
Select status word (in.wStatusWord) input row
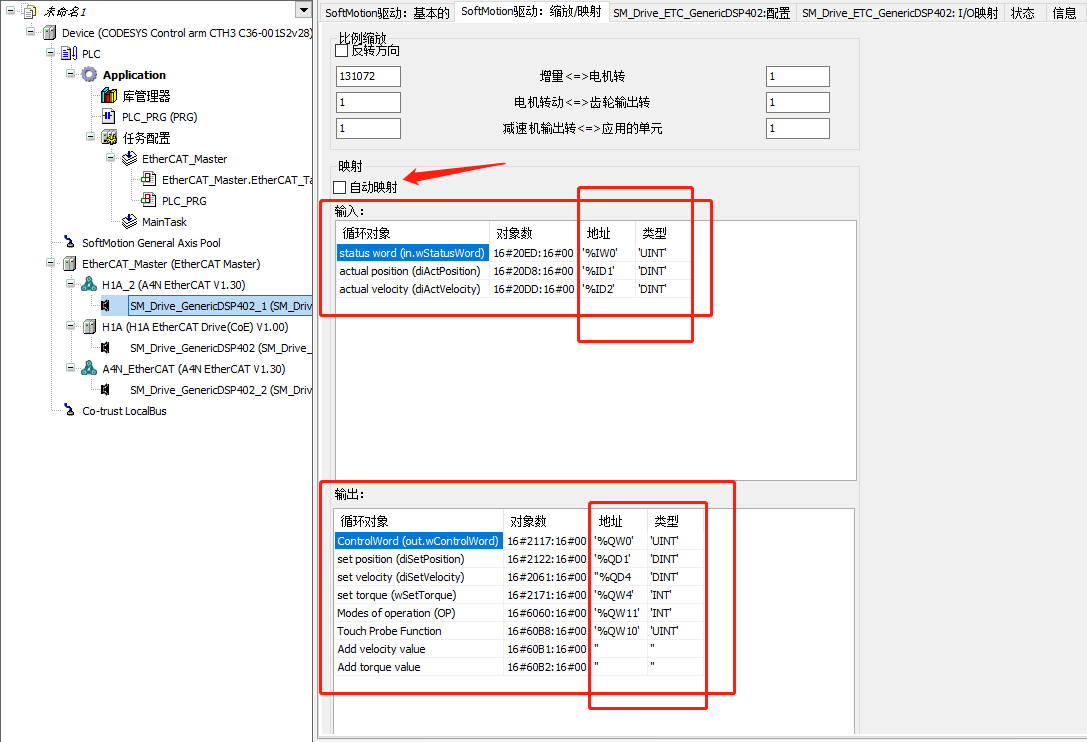(x=513, y=253)
